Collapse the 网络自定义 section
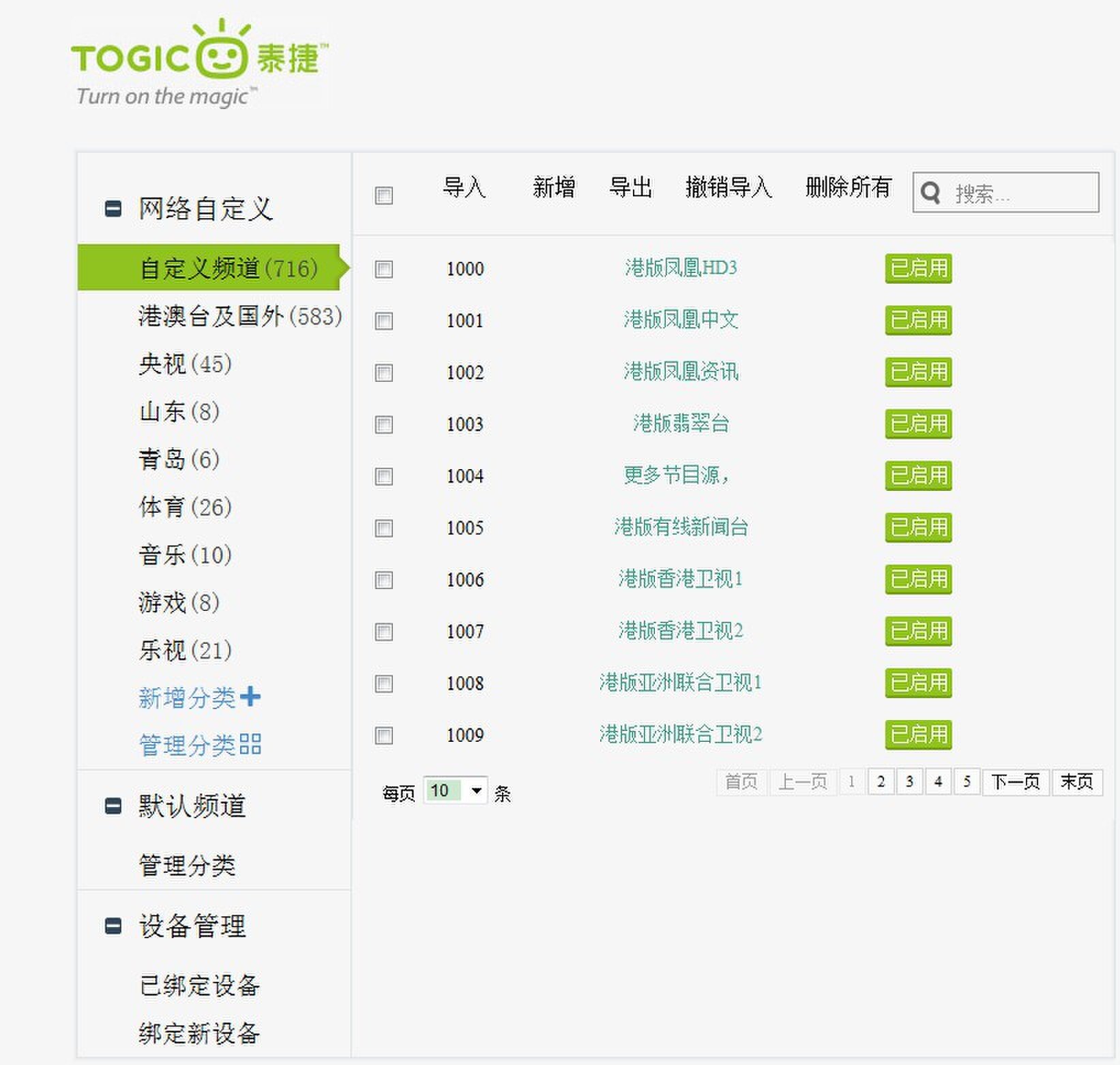This screenshot has height=1065, width=1120. 113,208
